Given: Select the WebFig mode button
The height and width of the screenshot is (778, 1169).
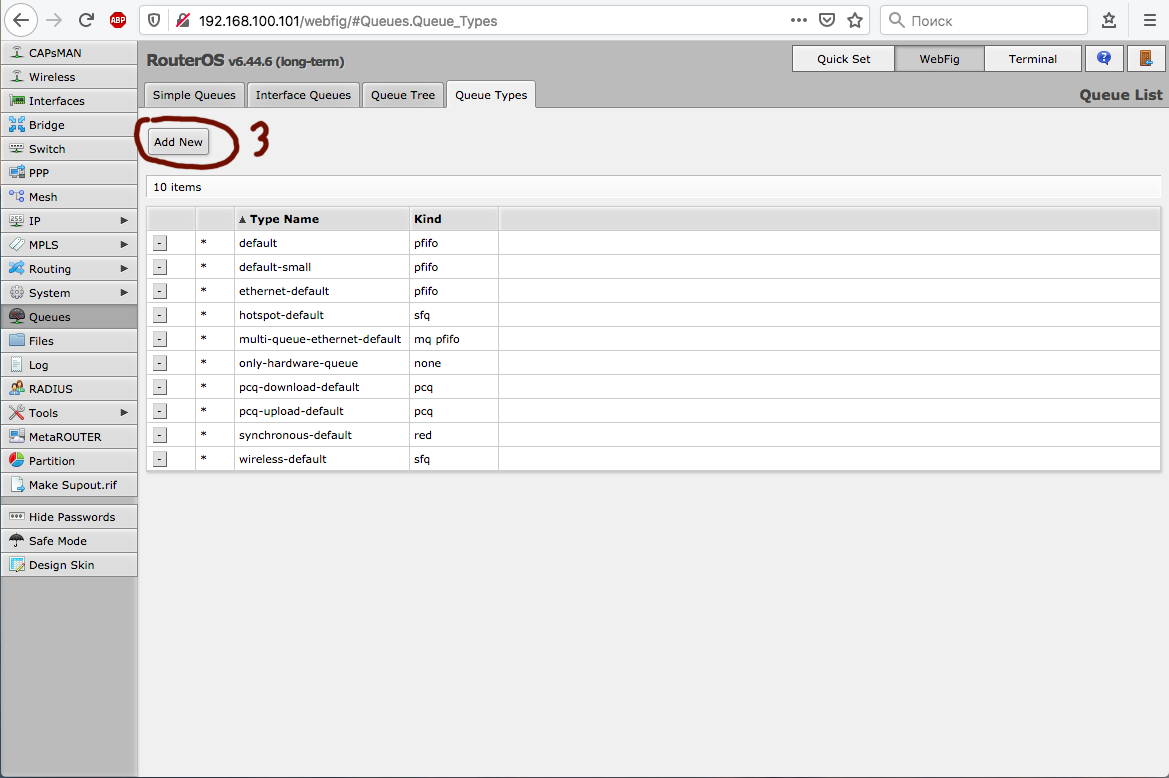Looking at the screenshot, I should click(939, 58).
